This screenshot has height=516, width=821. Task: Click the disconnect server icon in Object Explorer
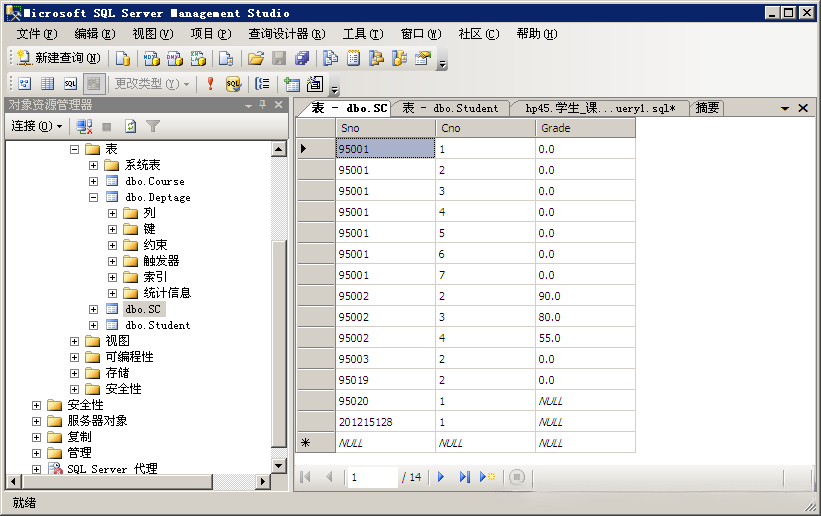(x=85, y=126)
